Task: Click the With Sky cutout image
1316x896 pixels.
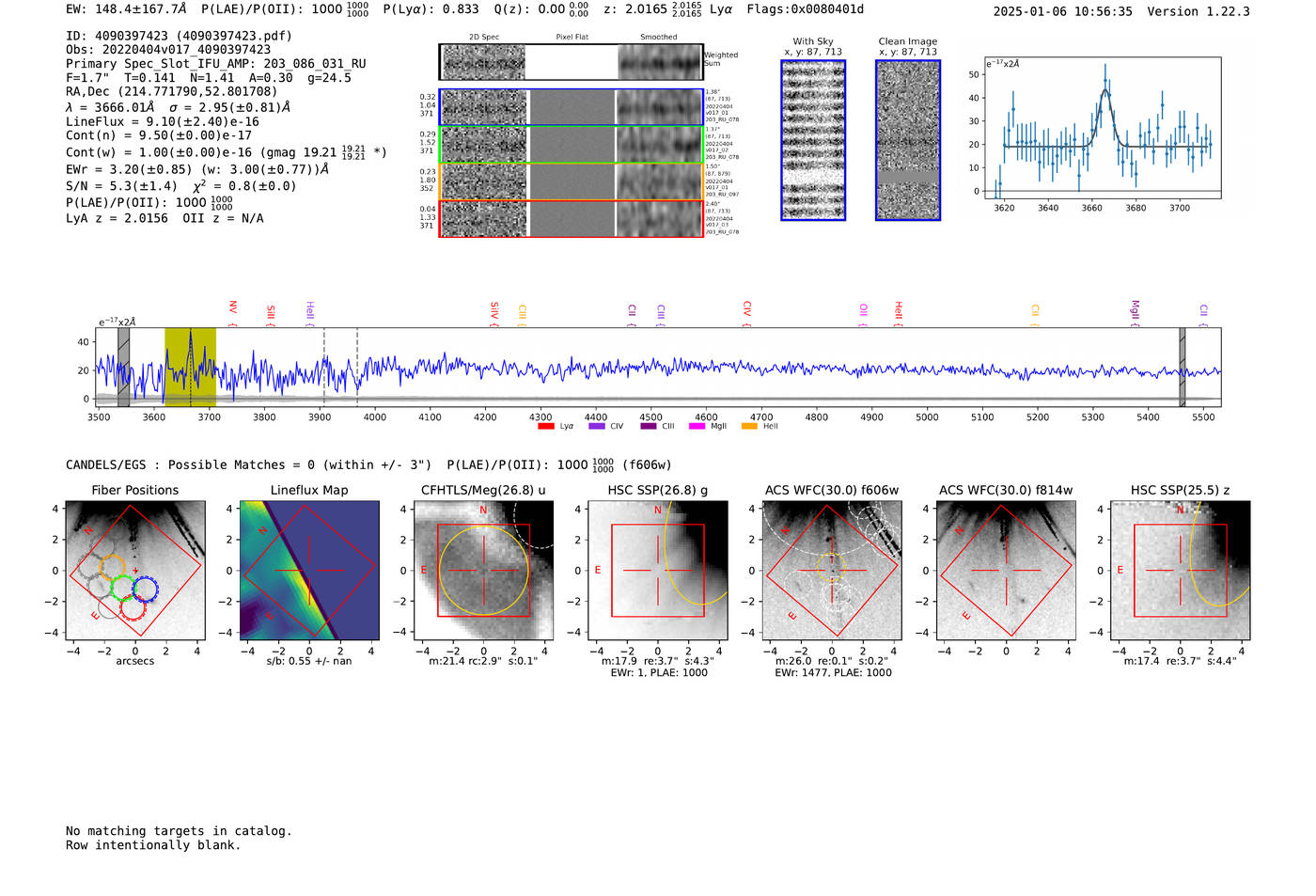Action: (x=813, y=140)
